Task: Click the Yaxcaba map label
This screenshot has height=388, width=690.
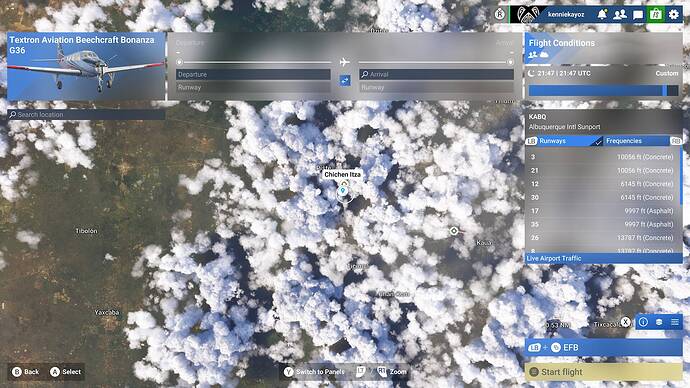Action: 107,312
